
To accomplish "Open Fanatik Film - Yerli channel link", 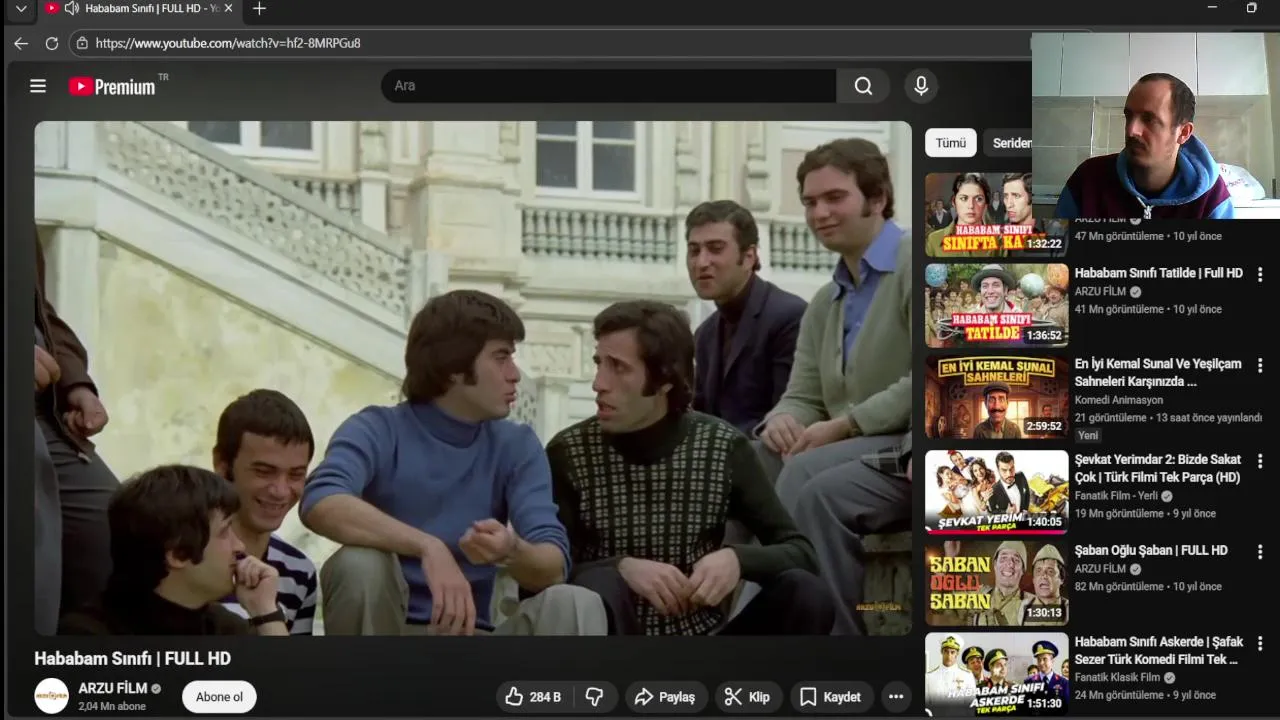I will [1116, 496].
